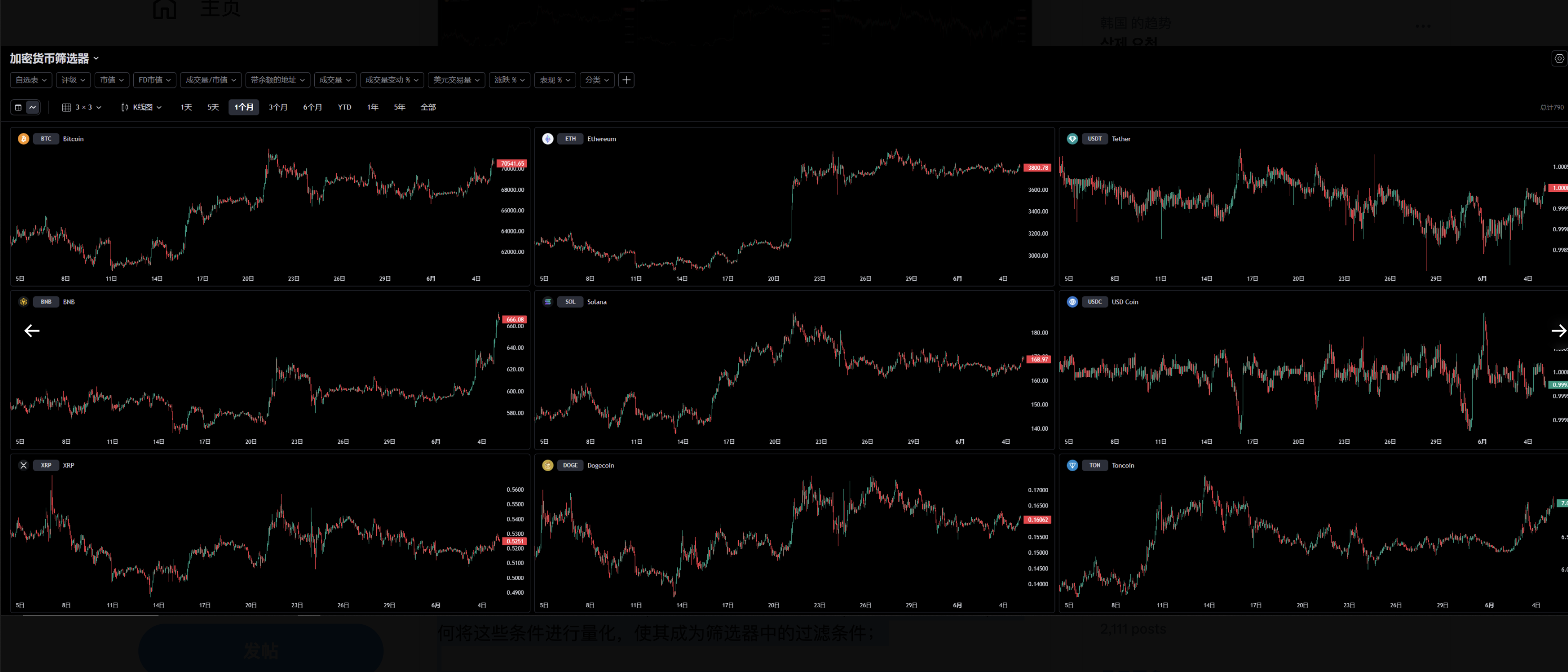Image resolution: width=1568 pixels, height=672 pixels.
Task: Open the Solana name link
Action: click(597, 302)
